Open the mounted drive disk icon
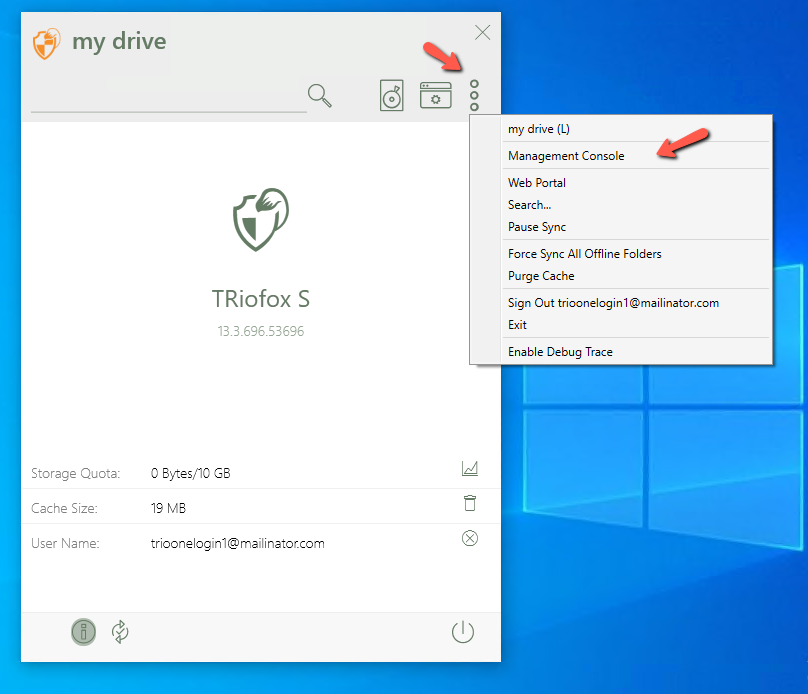 click(392, 95)
